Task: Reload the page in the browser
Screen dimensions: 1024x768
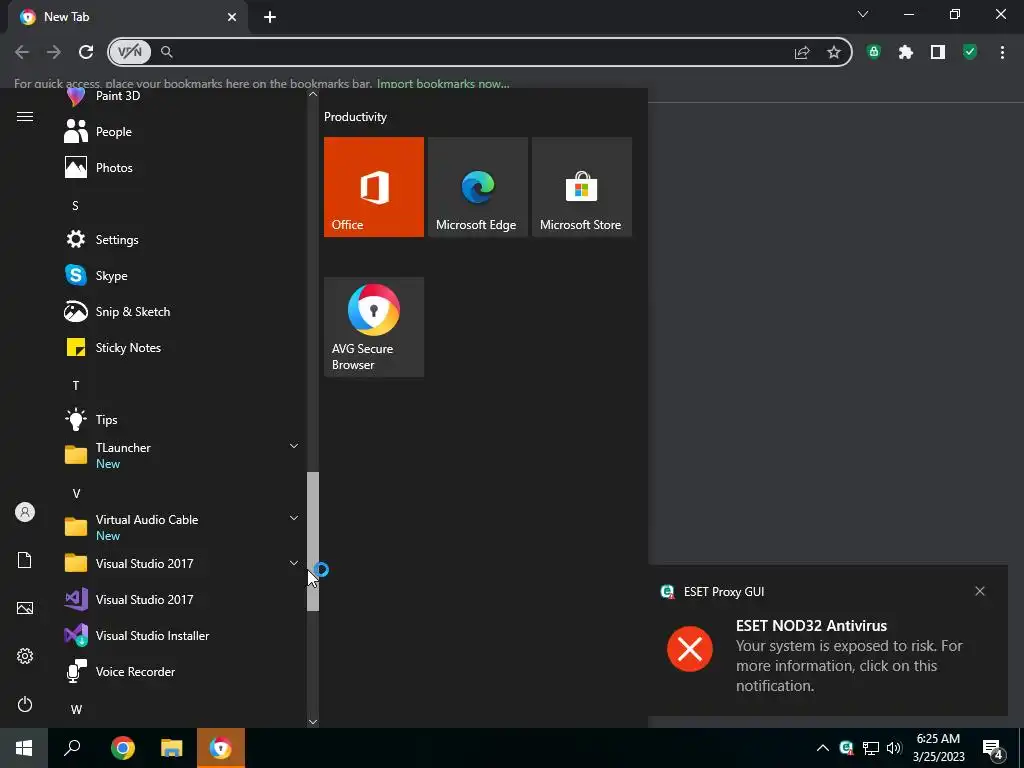Action: click(86, 52)
